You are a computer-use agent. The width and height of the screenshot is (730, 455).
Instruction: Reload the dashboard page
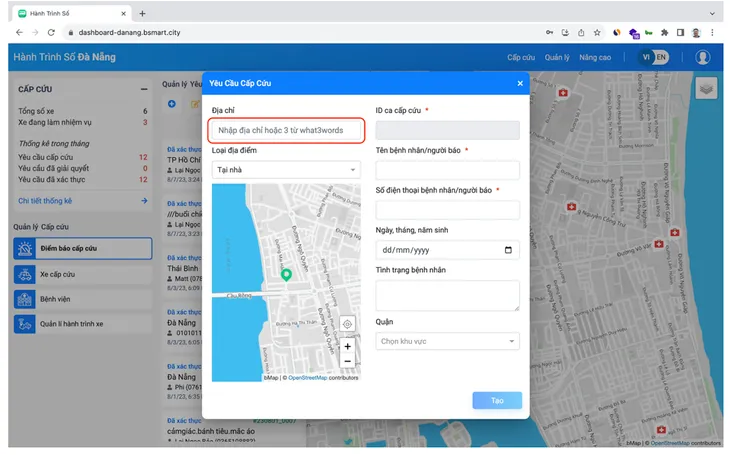(51, 33)
